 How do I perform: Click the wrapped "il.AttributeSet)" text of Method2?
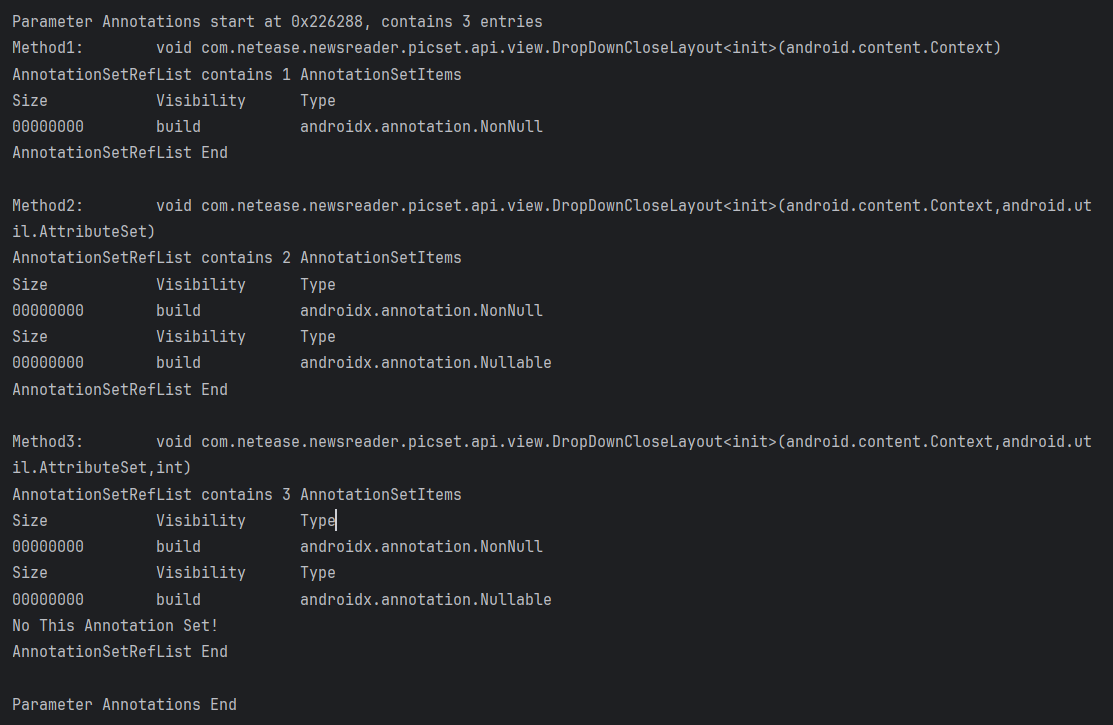[84, 232]
